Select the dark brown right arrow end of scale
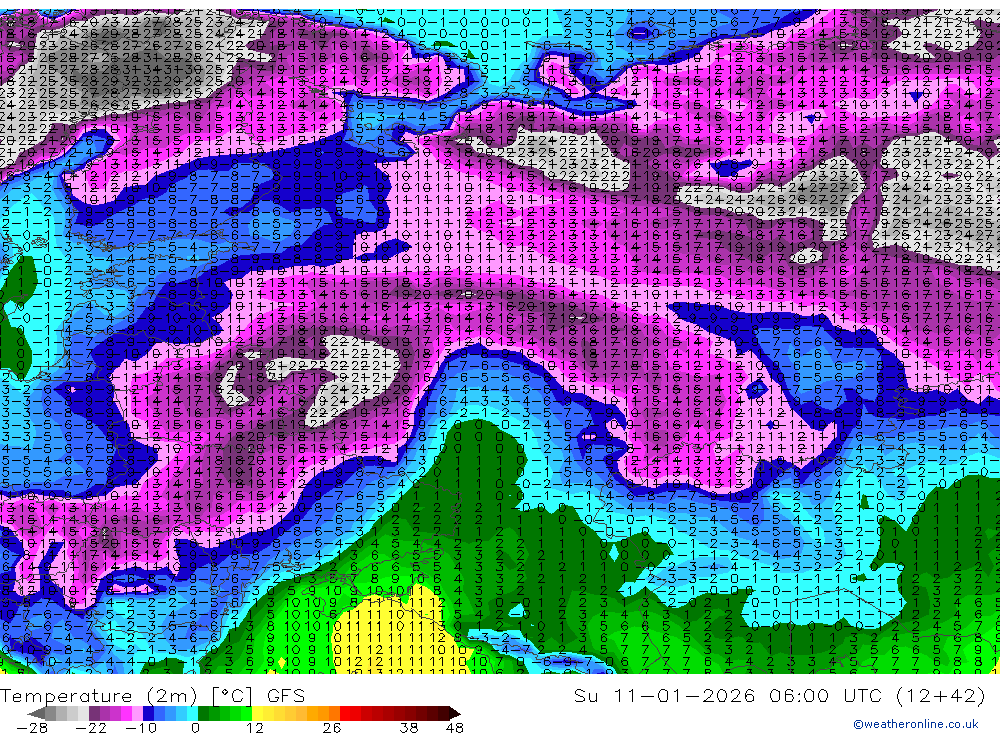This screenshot has width=1000, height=733. coord(455,714)
